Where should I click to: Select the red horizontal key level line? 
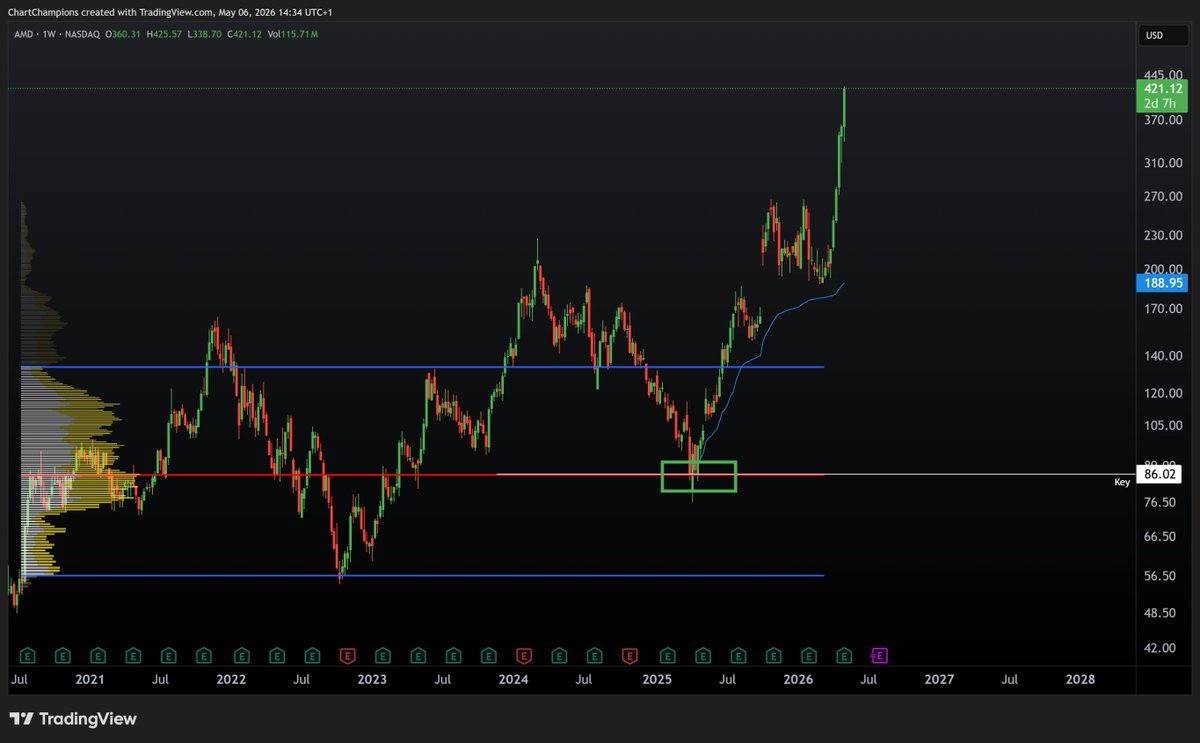(x=420, y=474)
